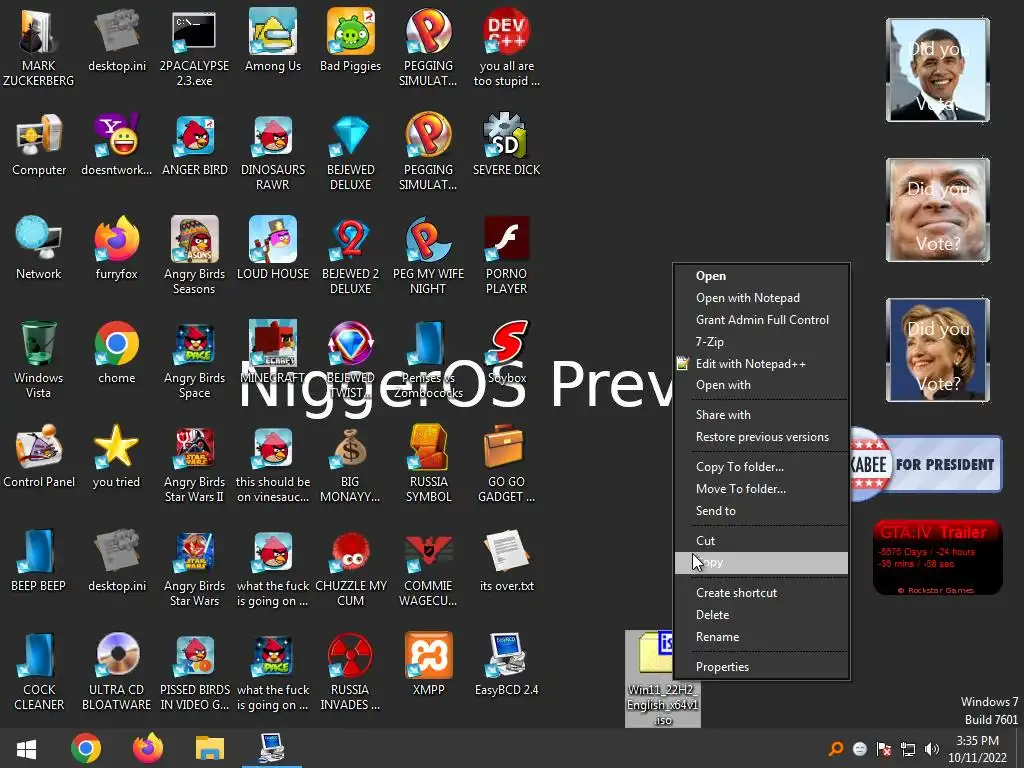Viewport: 1024px width, 768px height.
Task: Choose Move To folder... in context menu
Action: 761,489
